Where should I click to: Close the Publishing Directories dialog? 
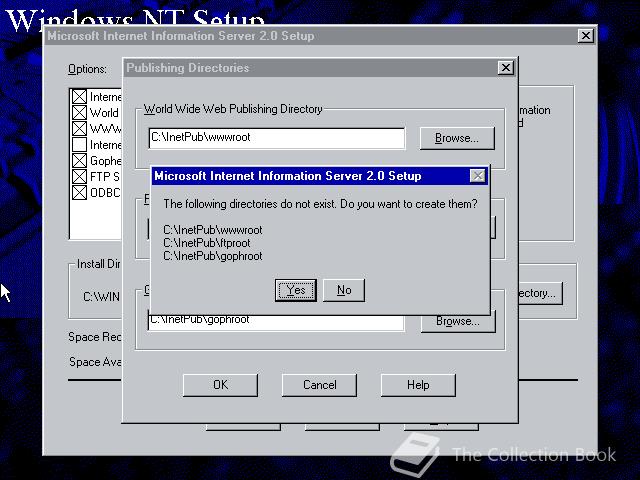(x=505, y=68)
